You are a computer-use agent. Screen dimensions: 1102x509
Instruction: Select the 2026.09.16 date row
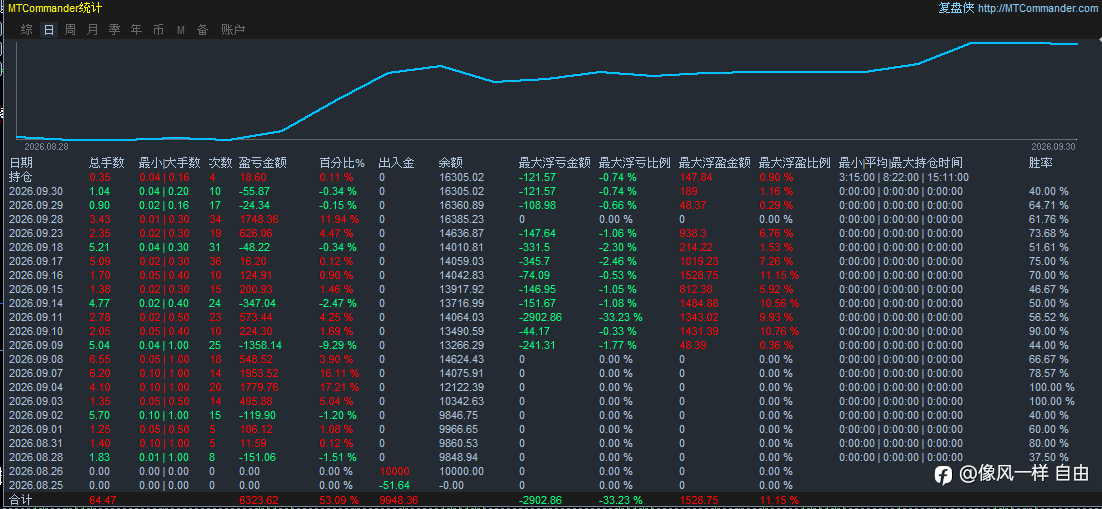(36, 275)
